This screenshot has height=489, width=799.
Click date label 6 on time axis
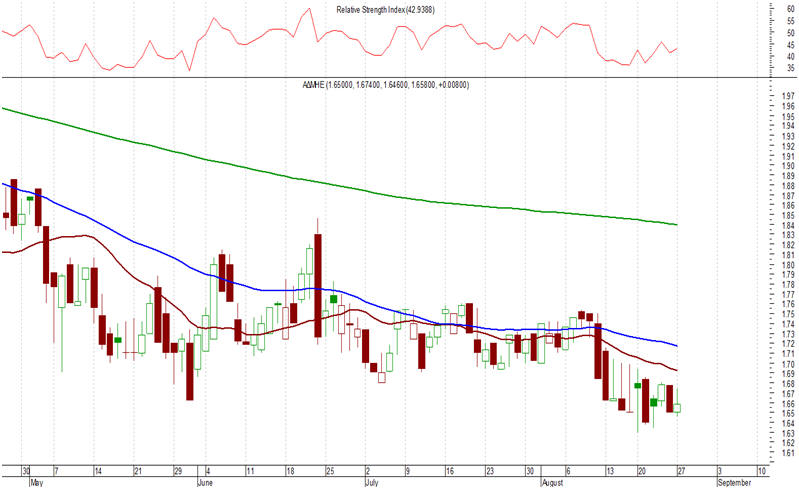[569, 471]
